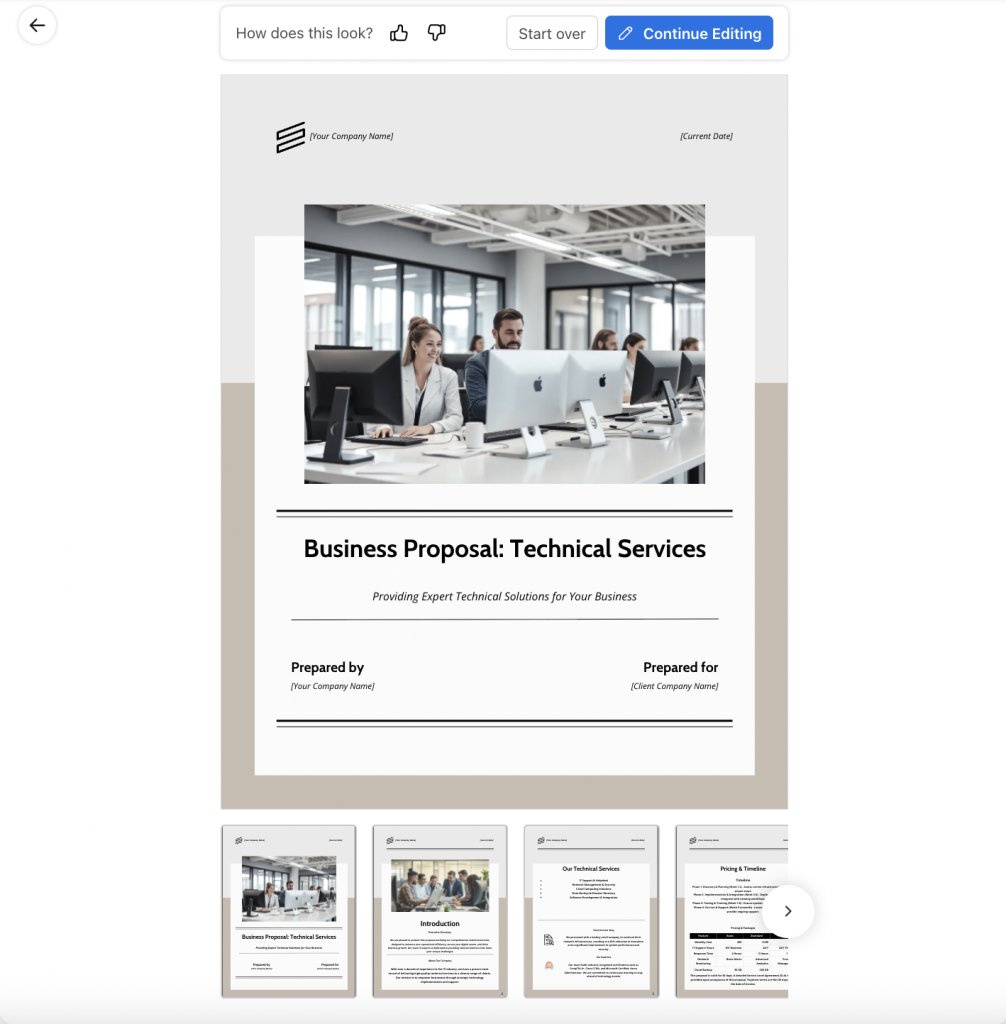The image size is (1006, 1024).
Task: Show next page thumbnails with arrow
Action: click(787, 911)
